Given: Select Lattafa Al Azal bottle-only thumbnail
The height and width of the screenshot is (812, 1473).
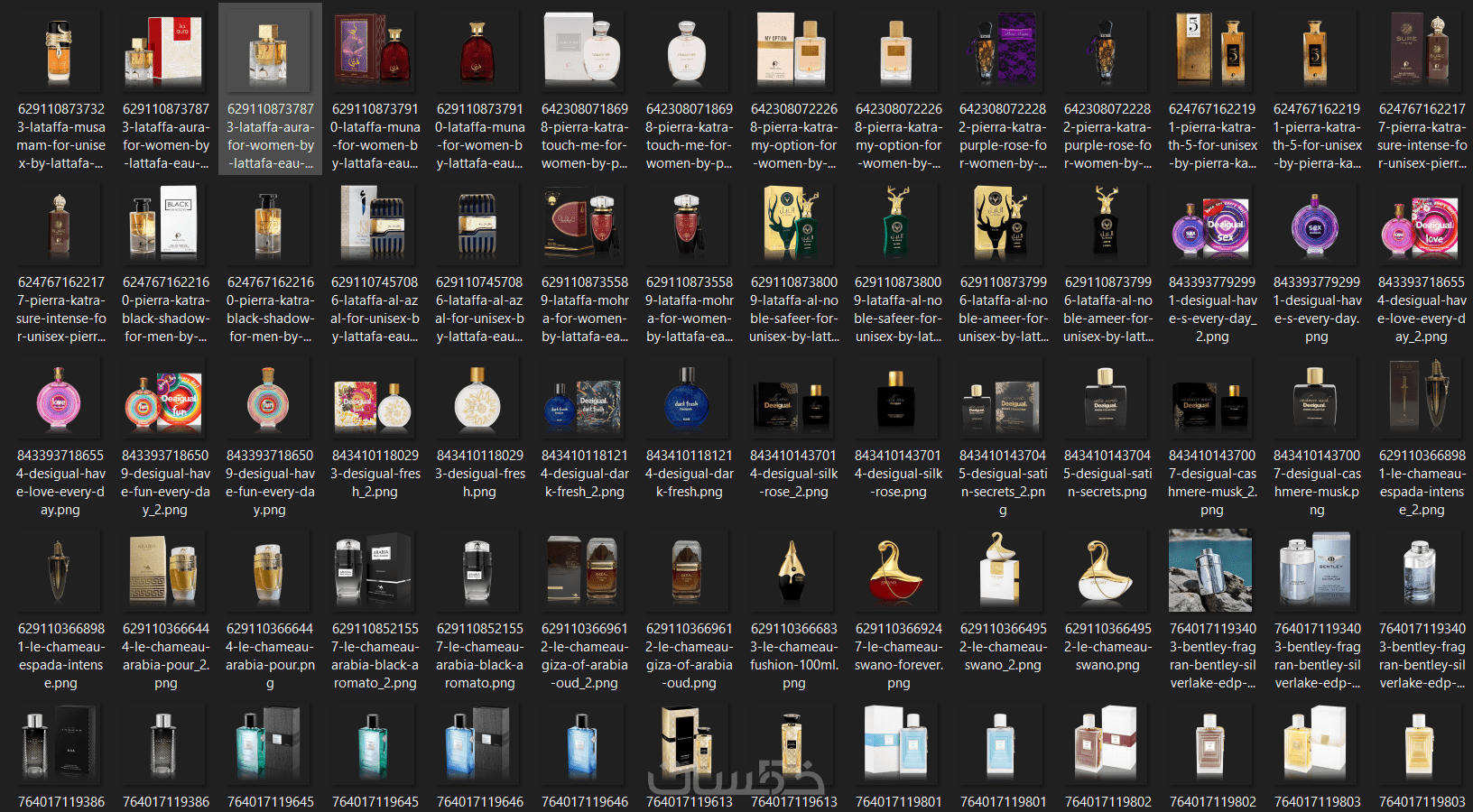Looking at the screenshot, I should click(479, 224).
